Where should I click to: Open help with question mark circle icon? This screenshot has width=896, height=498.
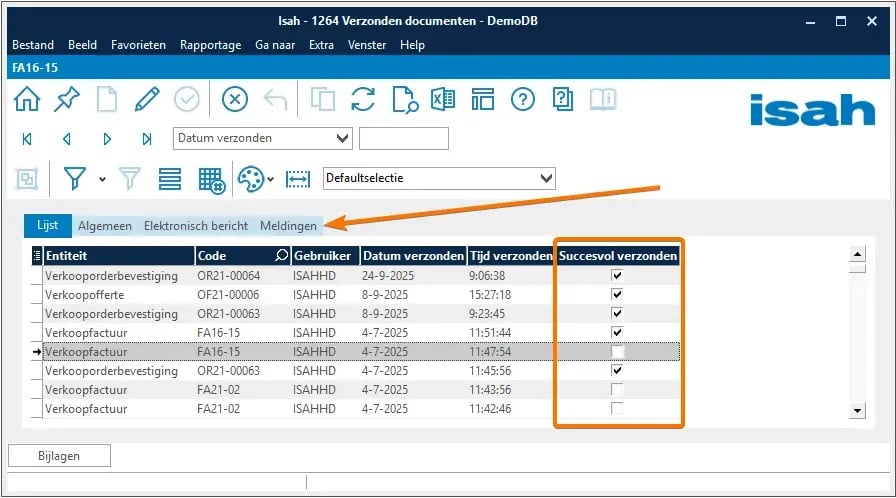click(523, 99)
